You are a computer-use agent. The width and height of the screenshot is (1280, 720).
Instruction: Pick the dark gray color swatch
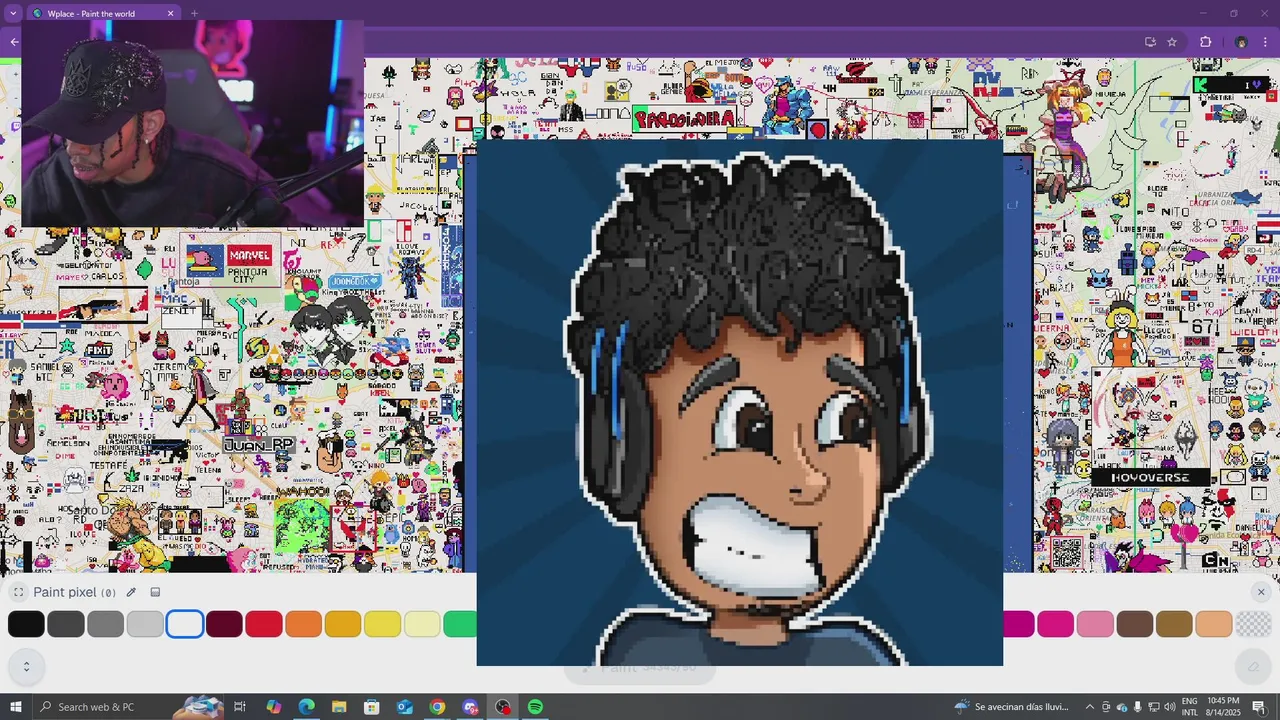[x=66, y=624]
